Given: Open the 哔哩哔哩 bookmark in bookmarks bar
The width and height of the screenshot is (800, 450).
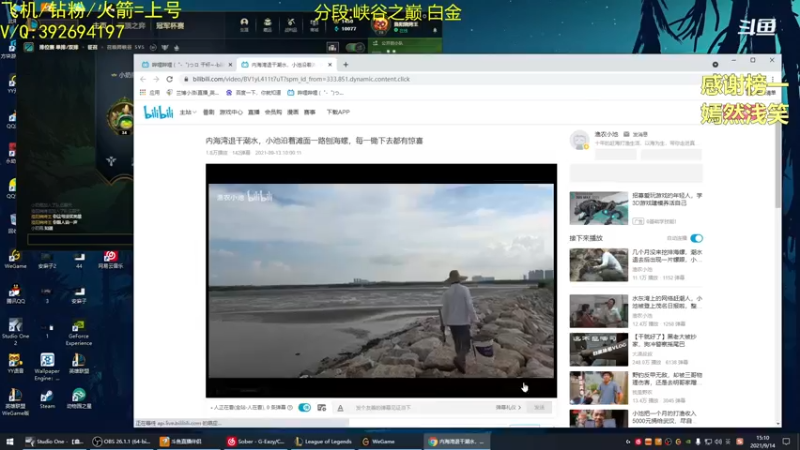Looking at the screenshot, I should click(x=315, y=93).
